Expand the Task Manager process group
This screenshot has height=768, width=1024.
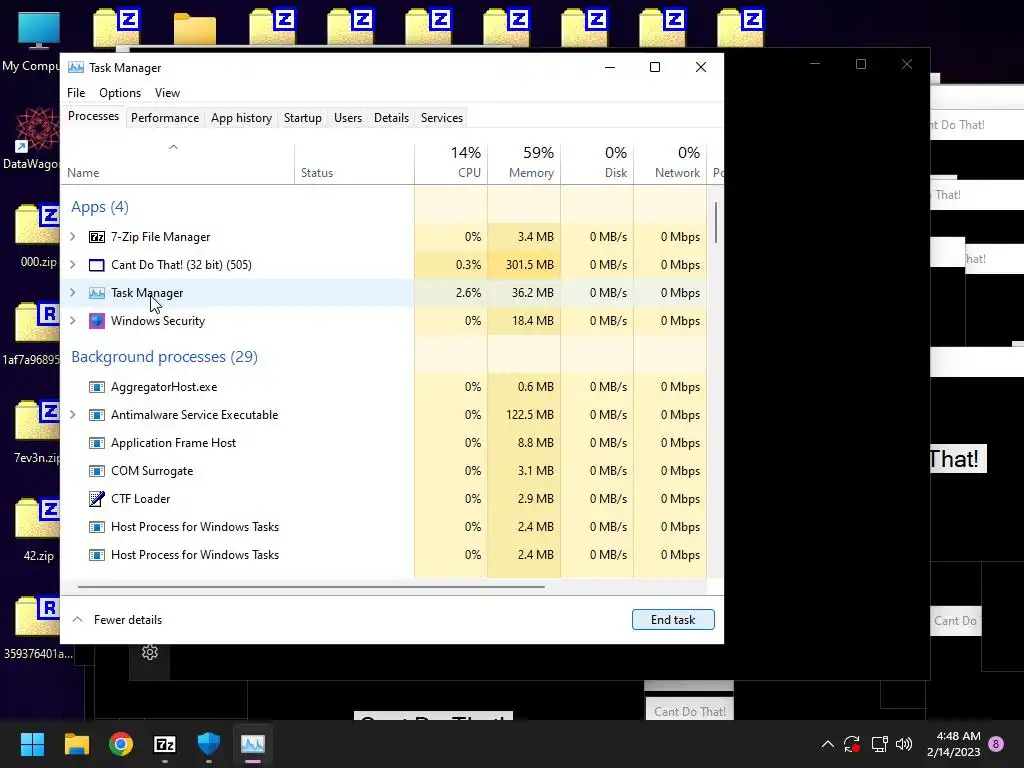72,293
